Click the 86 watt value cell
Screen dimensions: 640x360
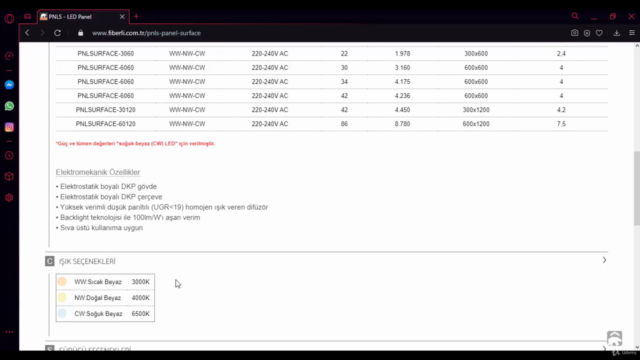(344, 124)
